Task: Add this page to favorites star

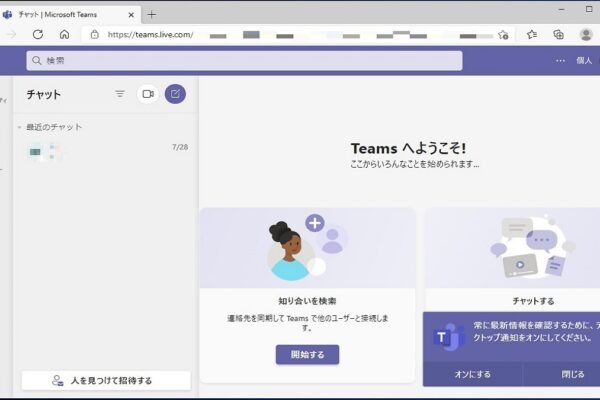Action: (503, 35)
